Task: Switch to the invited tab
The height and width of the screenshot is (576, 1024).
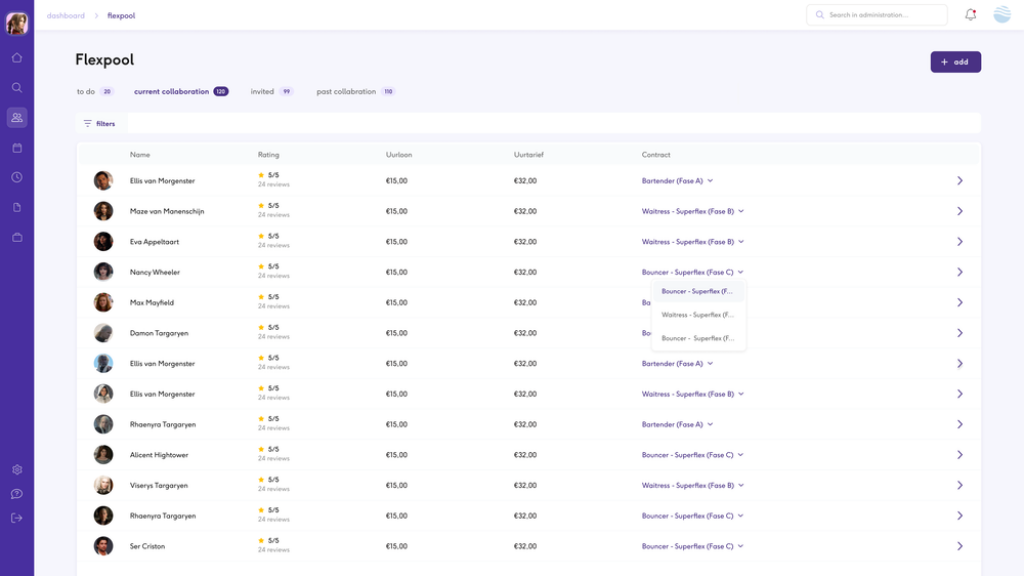Action: click(x=262, y=92)
